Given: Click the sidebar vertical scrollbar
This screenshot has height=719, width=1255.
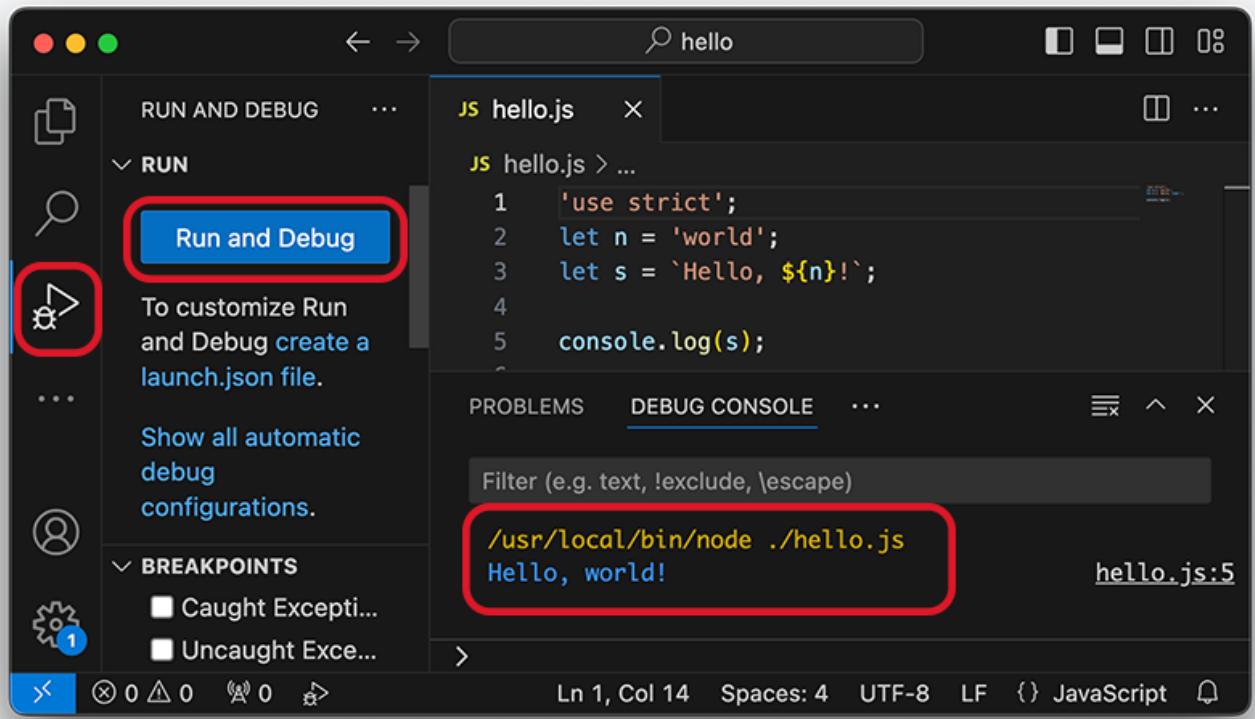Looking at the screenshot, I should click(x=418, y=260).
